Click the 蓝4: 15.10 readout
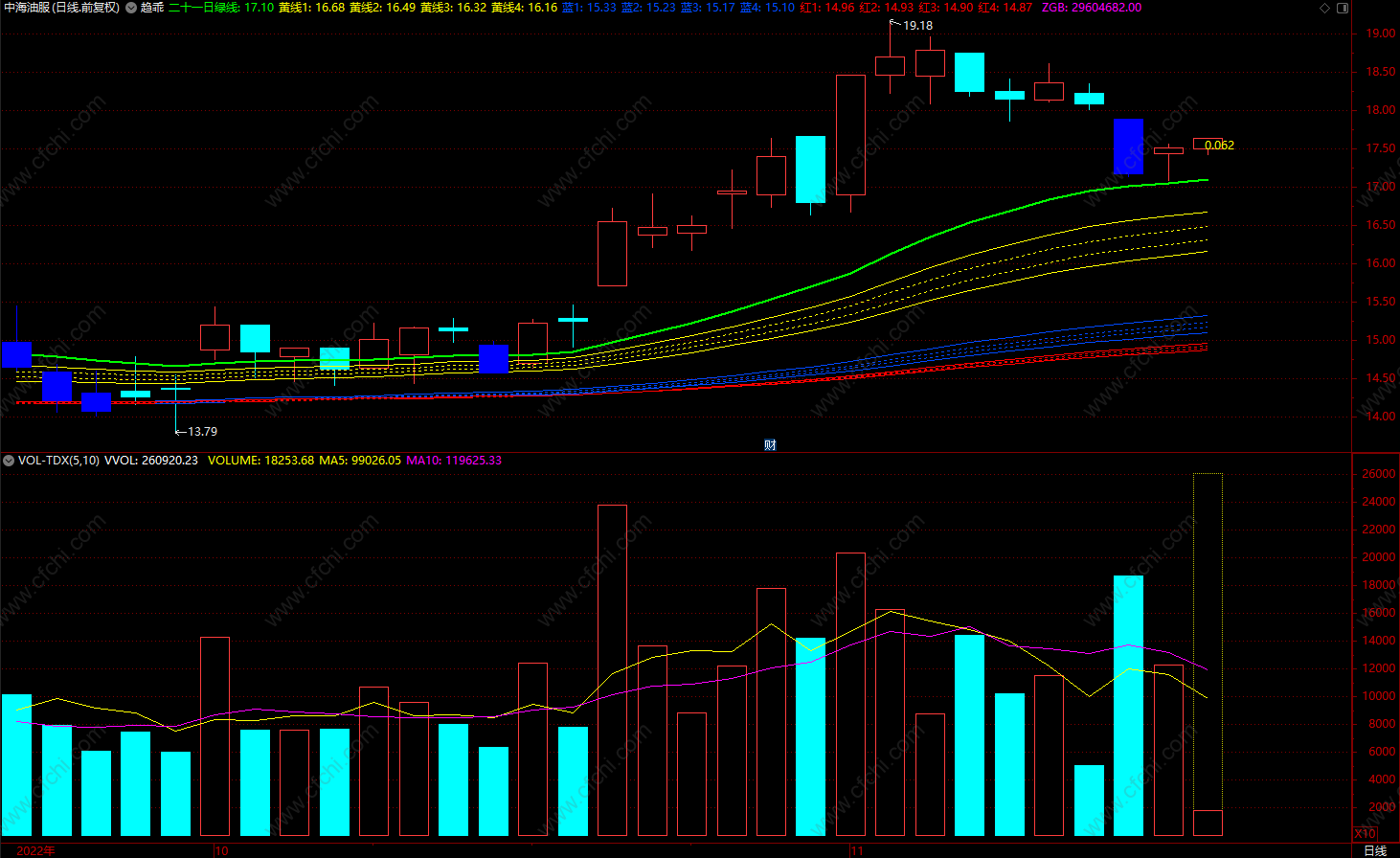This screenshot has height=858, width=1400. click(767, 8)
